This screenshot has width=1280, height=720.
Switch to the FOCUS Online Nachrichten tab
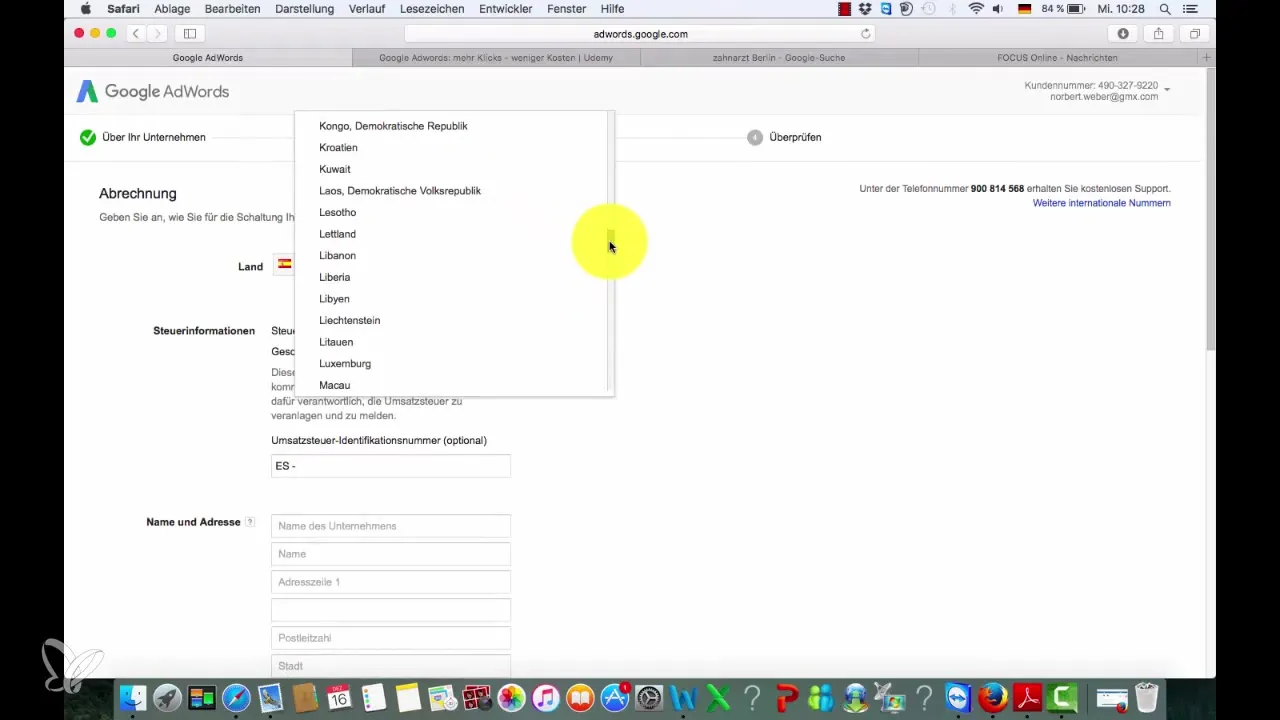(1058, 58)
